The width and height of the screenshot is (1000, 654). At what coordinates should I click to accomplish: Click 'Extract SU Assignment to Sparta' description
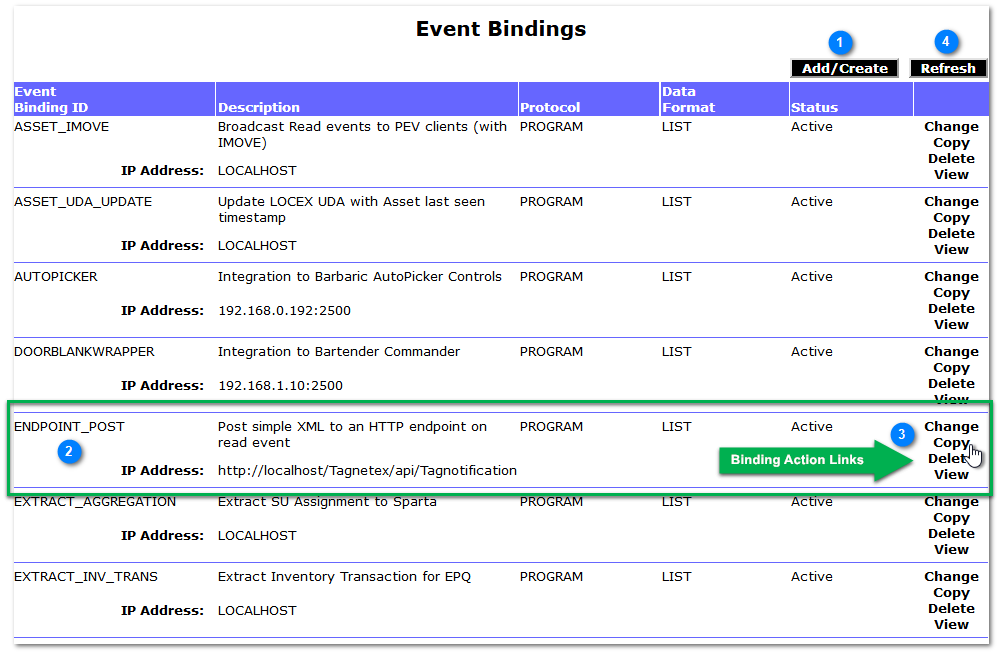[x=327, y=502]
